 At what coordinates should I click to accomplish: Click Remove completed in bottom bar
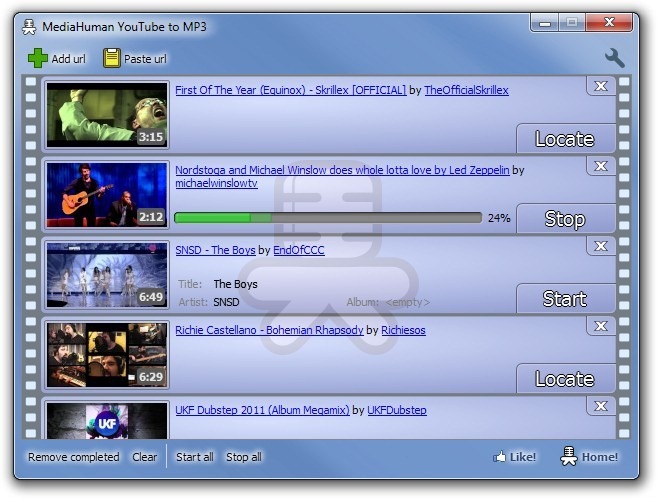tap(74, 457)
